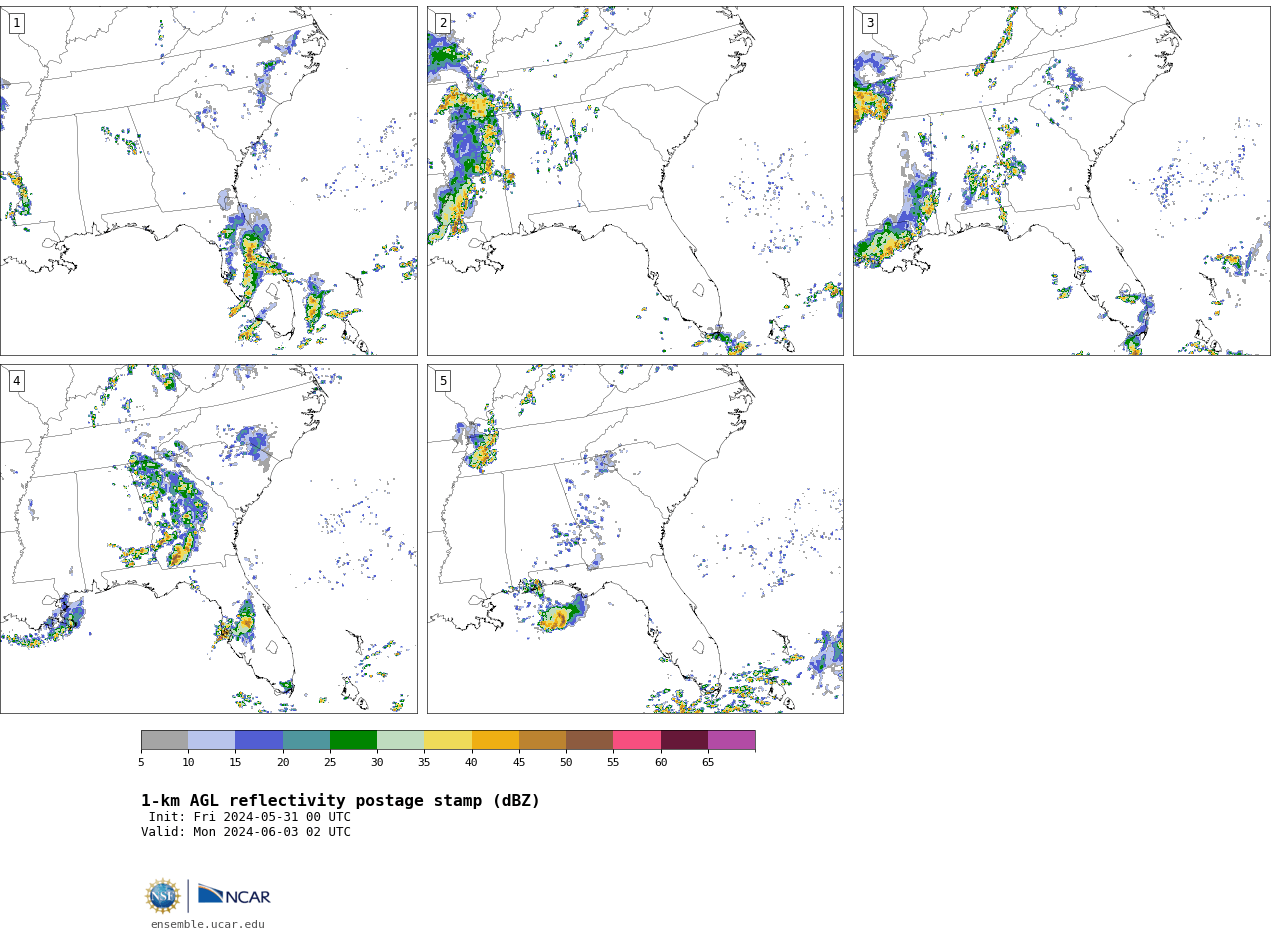This screenshot has width=1280, height=936.
Task: Click the colorbar tick label 65
Action: [708, 762]
